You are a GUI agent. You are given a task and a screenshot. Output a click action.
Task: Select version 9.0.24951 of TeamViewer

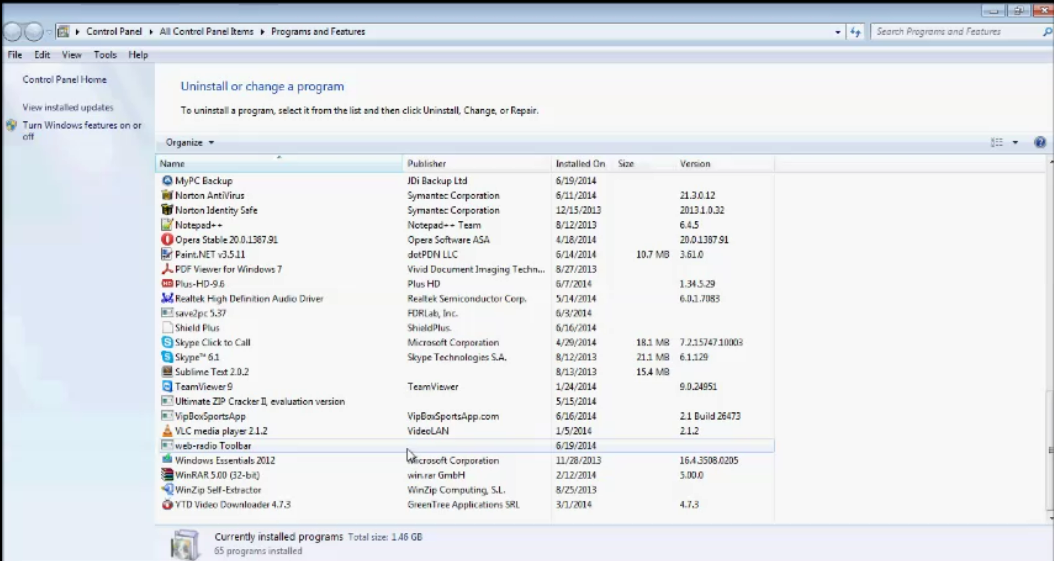[698, 387]
